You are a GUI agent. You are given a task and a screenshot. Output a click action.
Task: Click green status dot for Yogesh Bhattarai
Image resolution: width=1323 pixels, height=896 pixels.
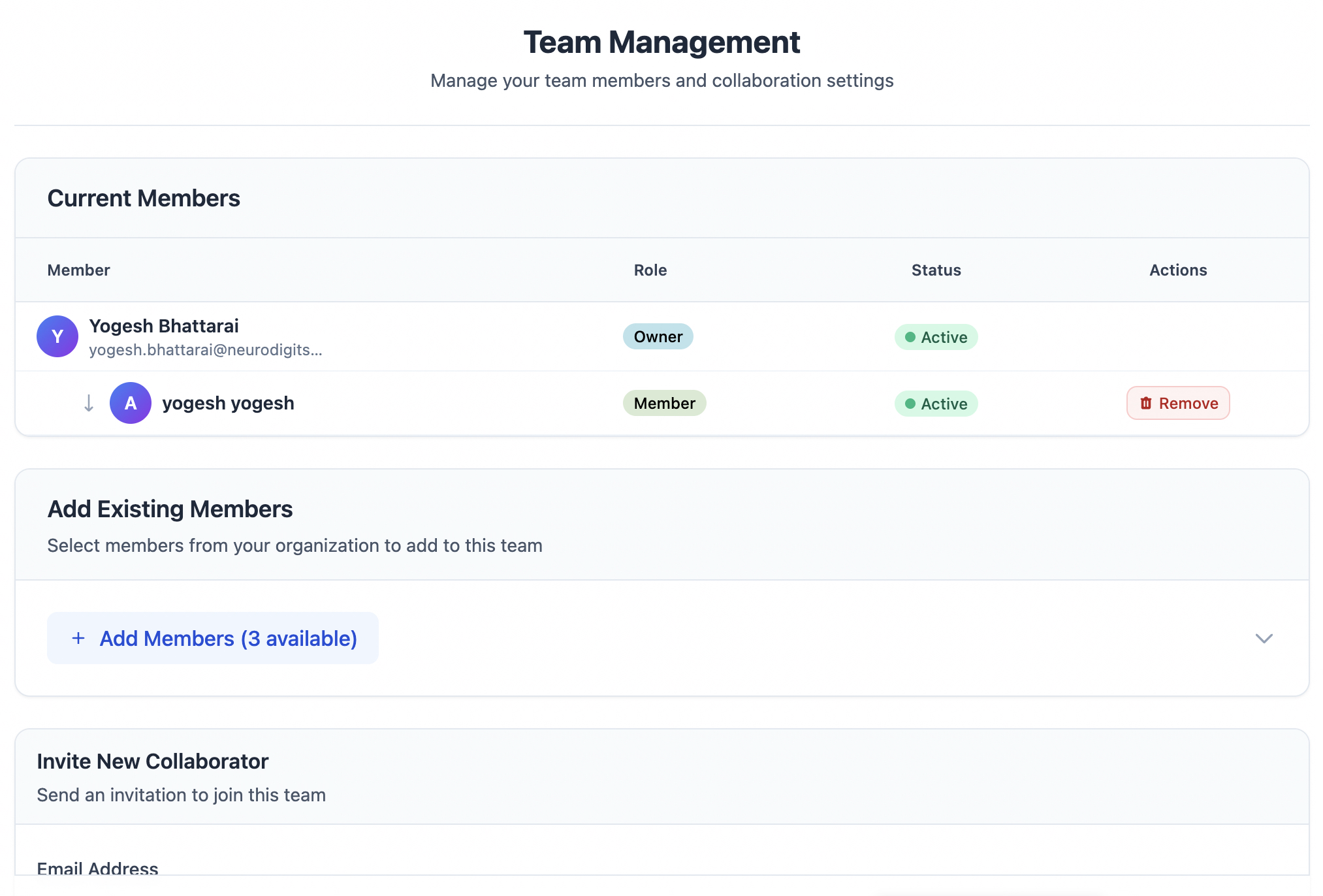tap(910, 337)
